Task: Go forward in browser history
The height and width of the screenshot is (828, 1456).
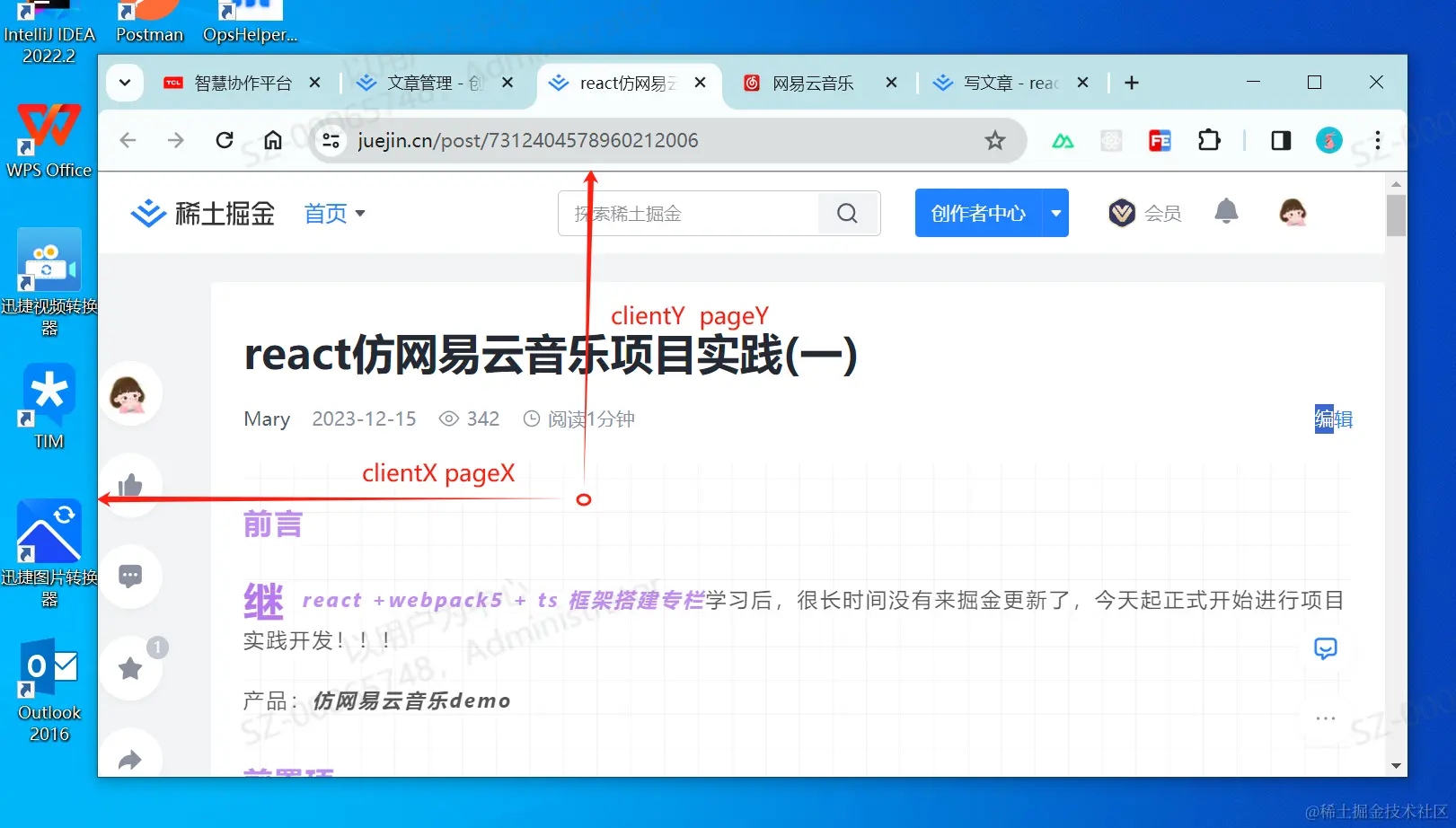Action: pos(176,140)
